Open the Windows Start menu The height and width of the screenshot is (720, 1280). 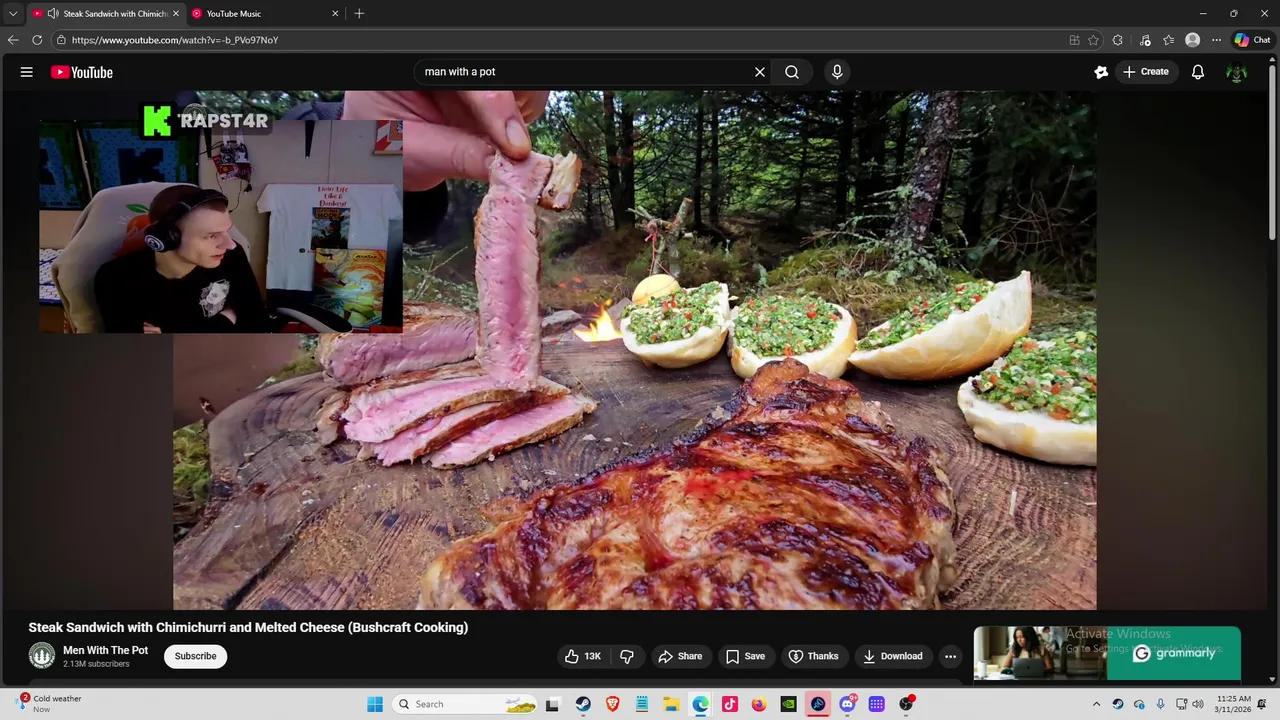coord(375,704)
